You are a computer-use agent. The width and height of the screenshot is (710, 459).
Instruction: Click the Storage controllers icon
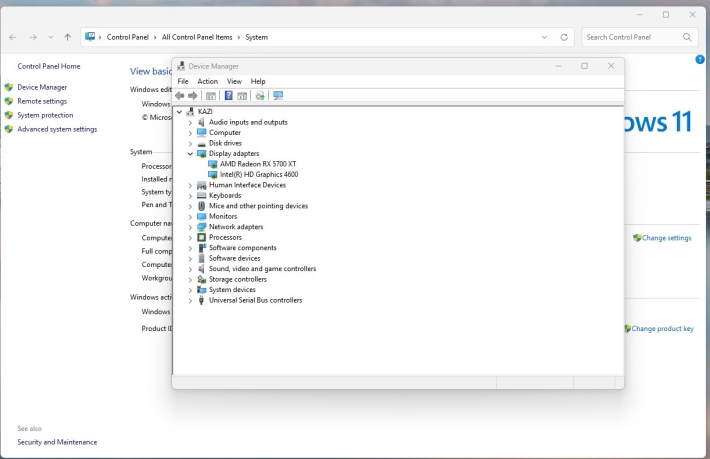201,279
